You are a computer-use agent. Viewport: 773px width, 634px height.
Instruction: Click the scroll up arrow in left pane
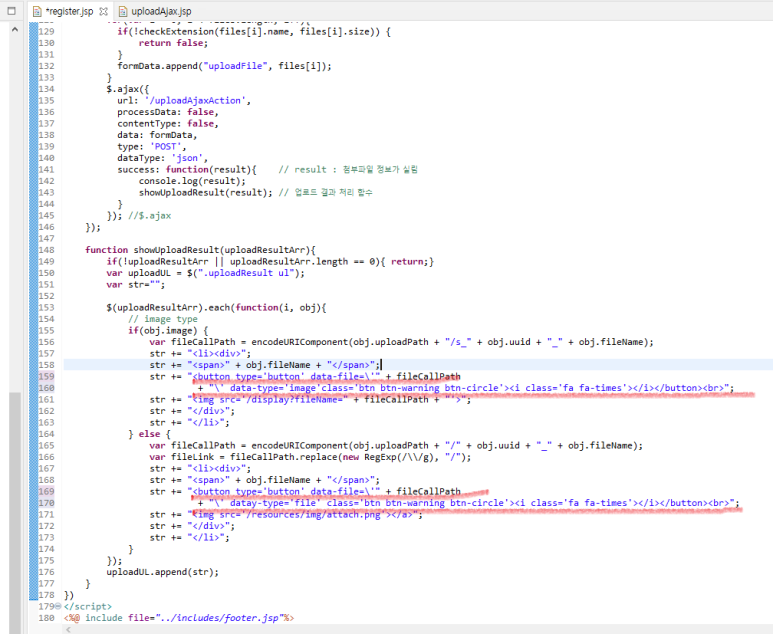[15, 30]
